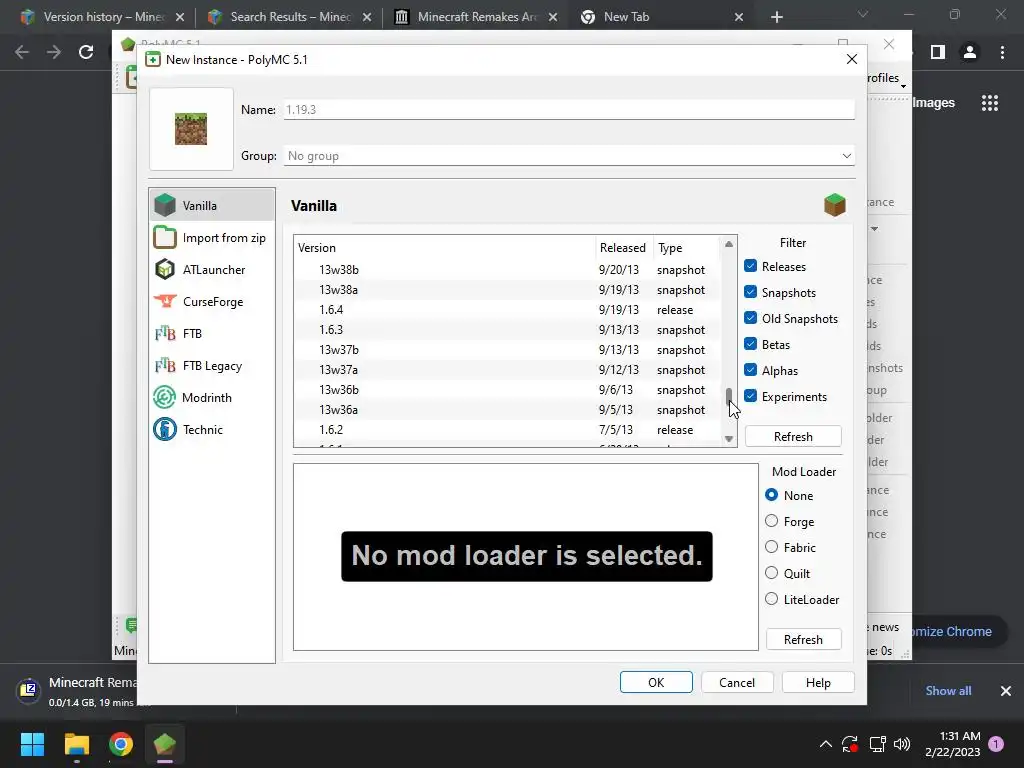Open the Windows Start menu
This screenshot has width=1024, height=768.
pyautogui.click(x=32, y=744)
